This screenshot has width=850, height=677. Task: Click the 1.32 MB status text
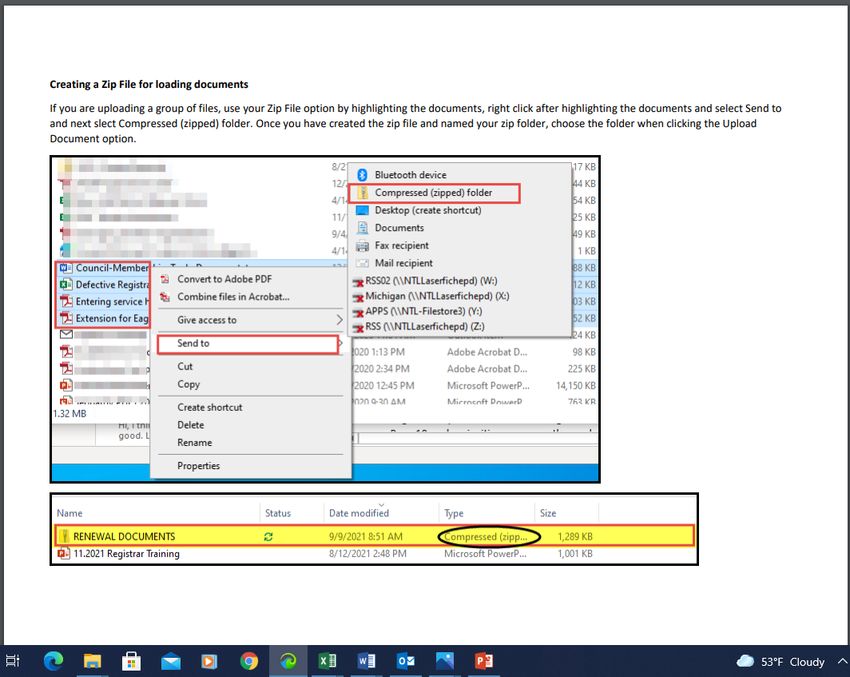click(69, 414)
